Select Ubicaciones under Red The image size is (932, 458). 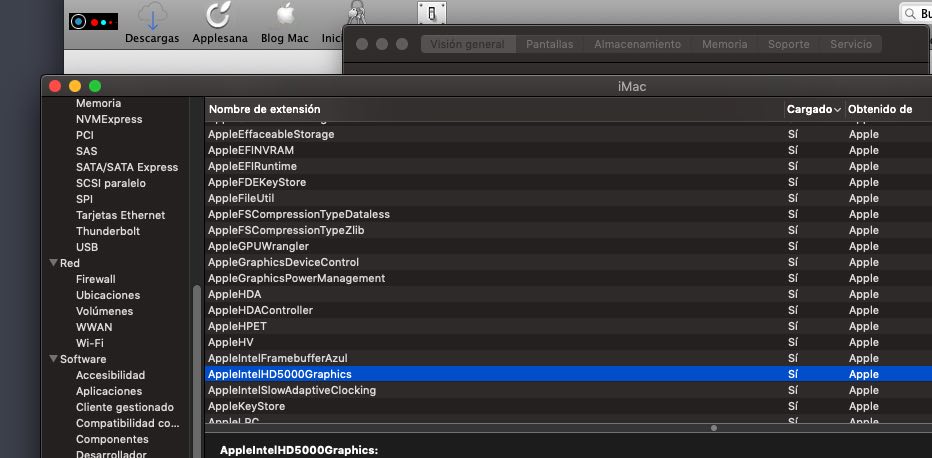tap(108, 295)
